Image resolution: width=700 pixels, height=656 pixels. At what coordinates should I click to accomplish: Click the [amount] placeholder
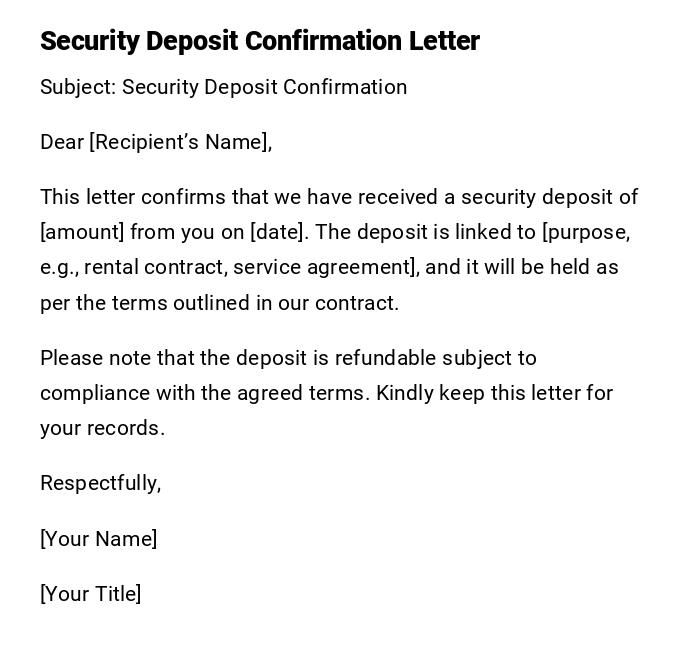pyautogui.click(x=82, y=232)
